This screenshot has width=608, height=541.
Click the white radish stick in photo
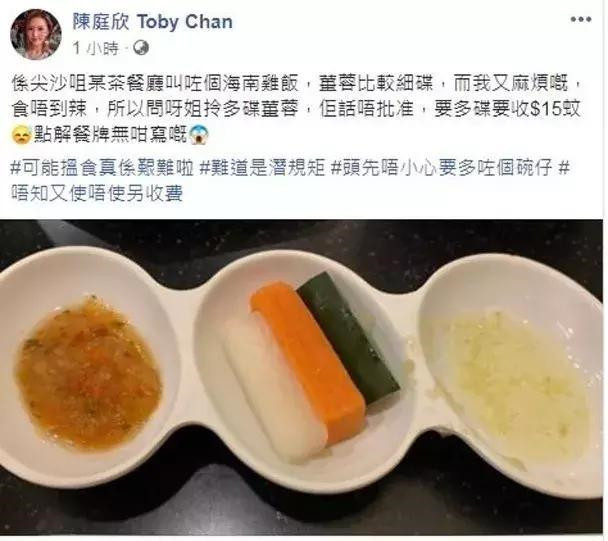(x=276, y=389)
